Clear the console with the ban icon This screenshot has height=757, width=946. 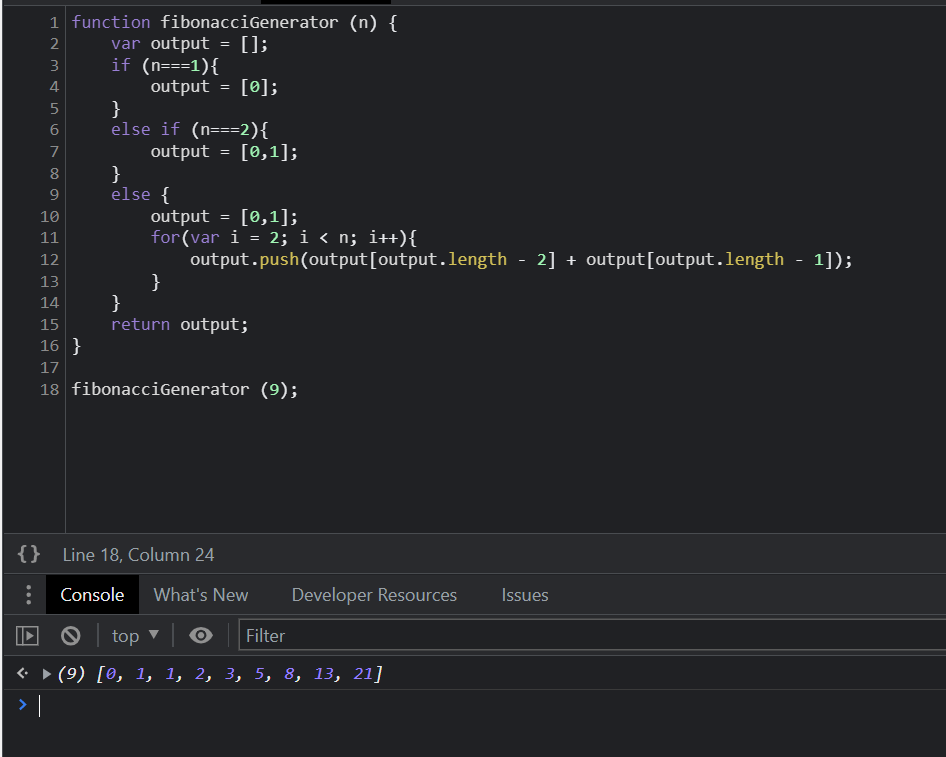click(71, 636)
